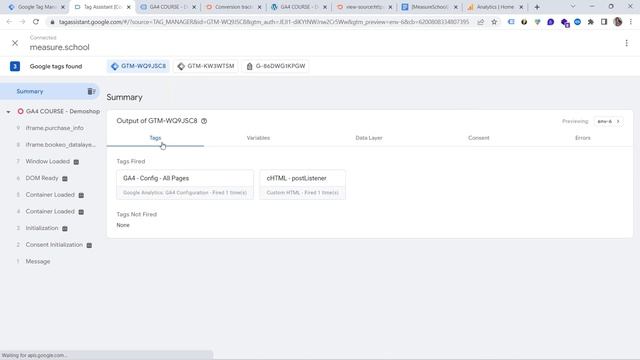640x360 pixels.
Task: Open the tab search dropdown arrow
Action: point(573,7)
